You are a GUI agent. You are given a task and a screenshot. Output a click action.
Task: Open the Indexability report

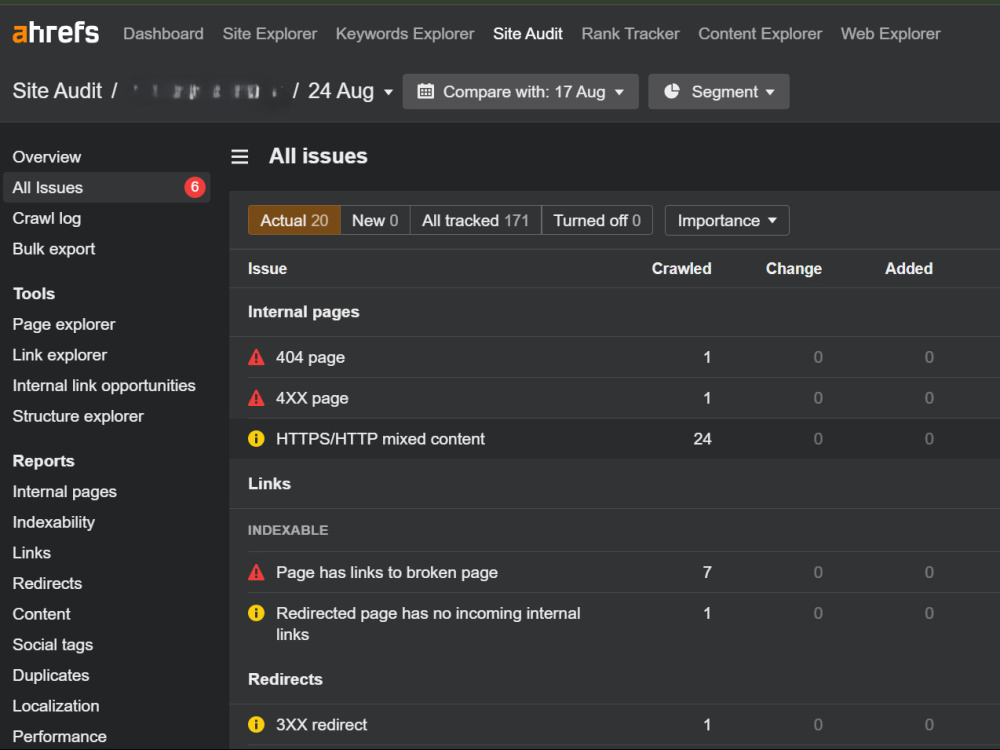pyautogui.click(x=54, y=522)
